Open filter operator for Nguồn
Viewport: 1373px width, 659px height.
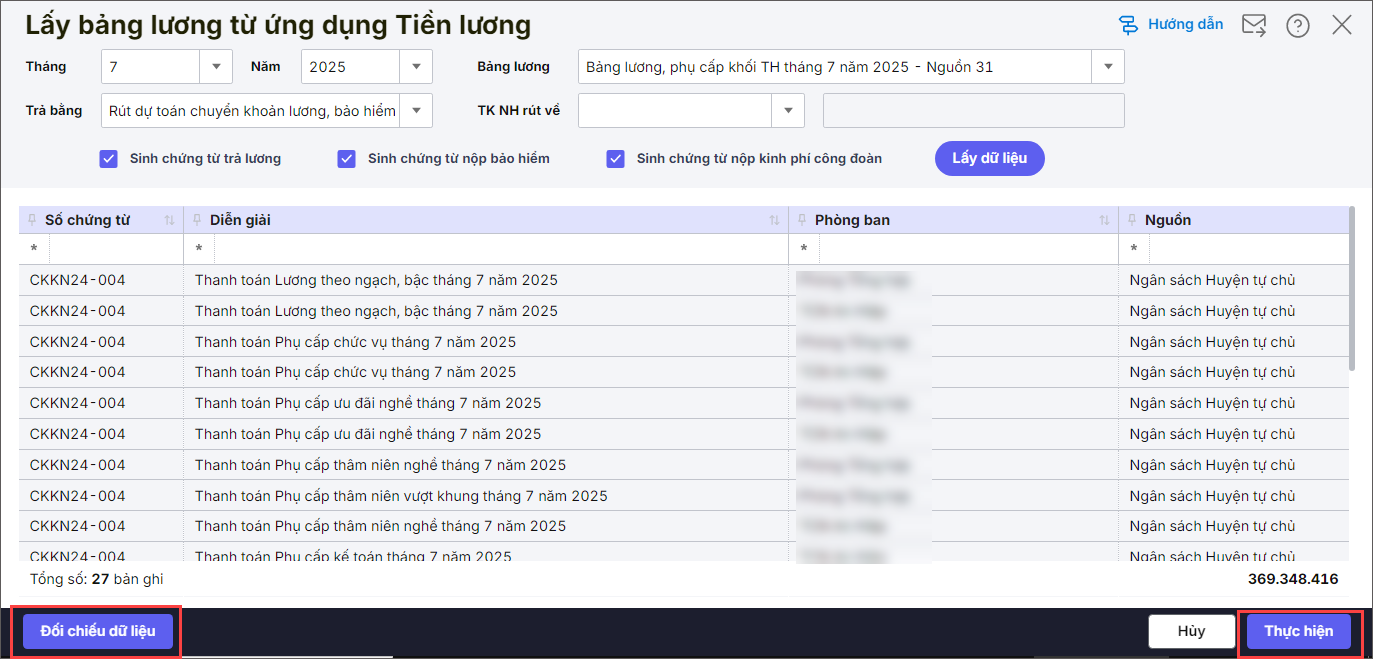(x=1134, y=249)
